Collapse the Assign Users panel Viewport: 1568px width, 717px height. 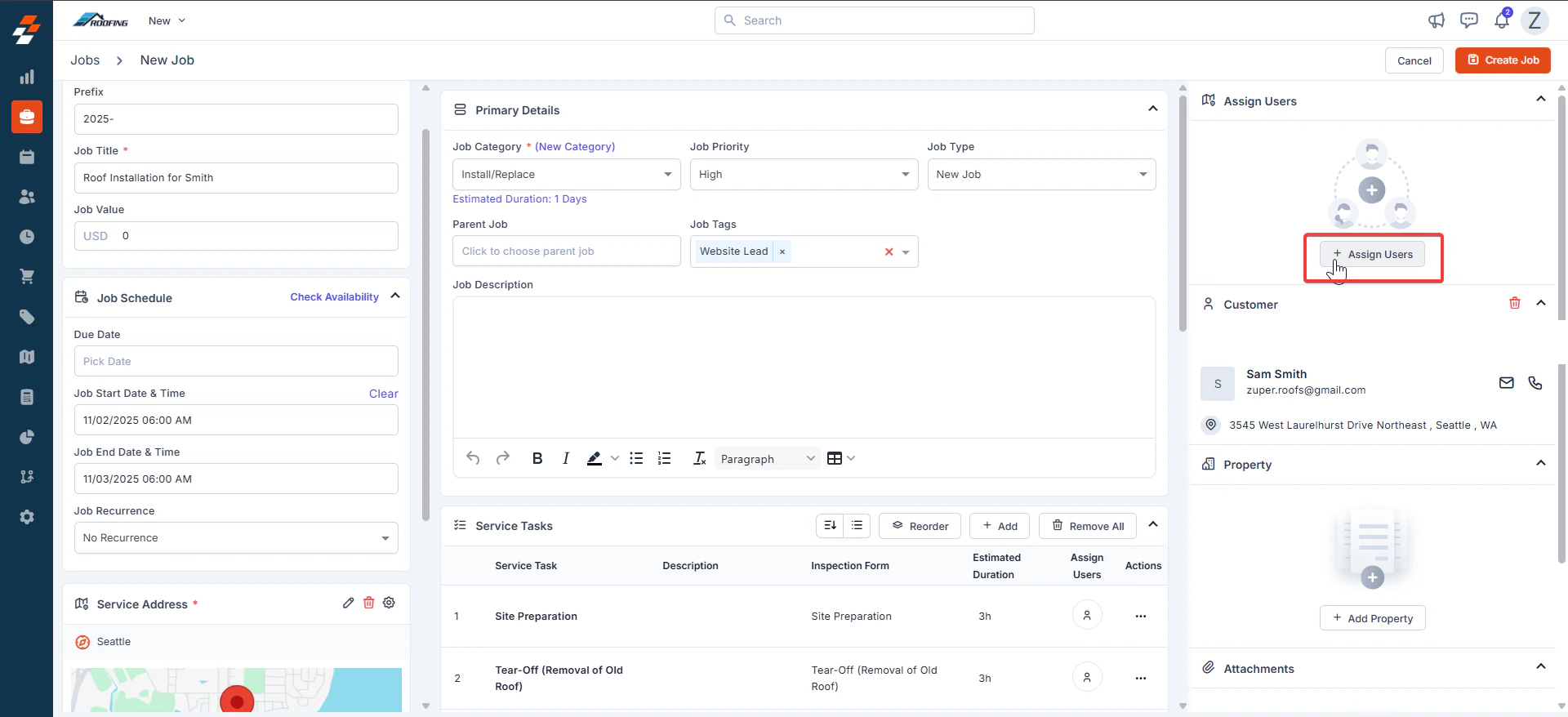pos(1541,99)
